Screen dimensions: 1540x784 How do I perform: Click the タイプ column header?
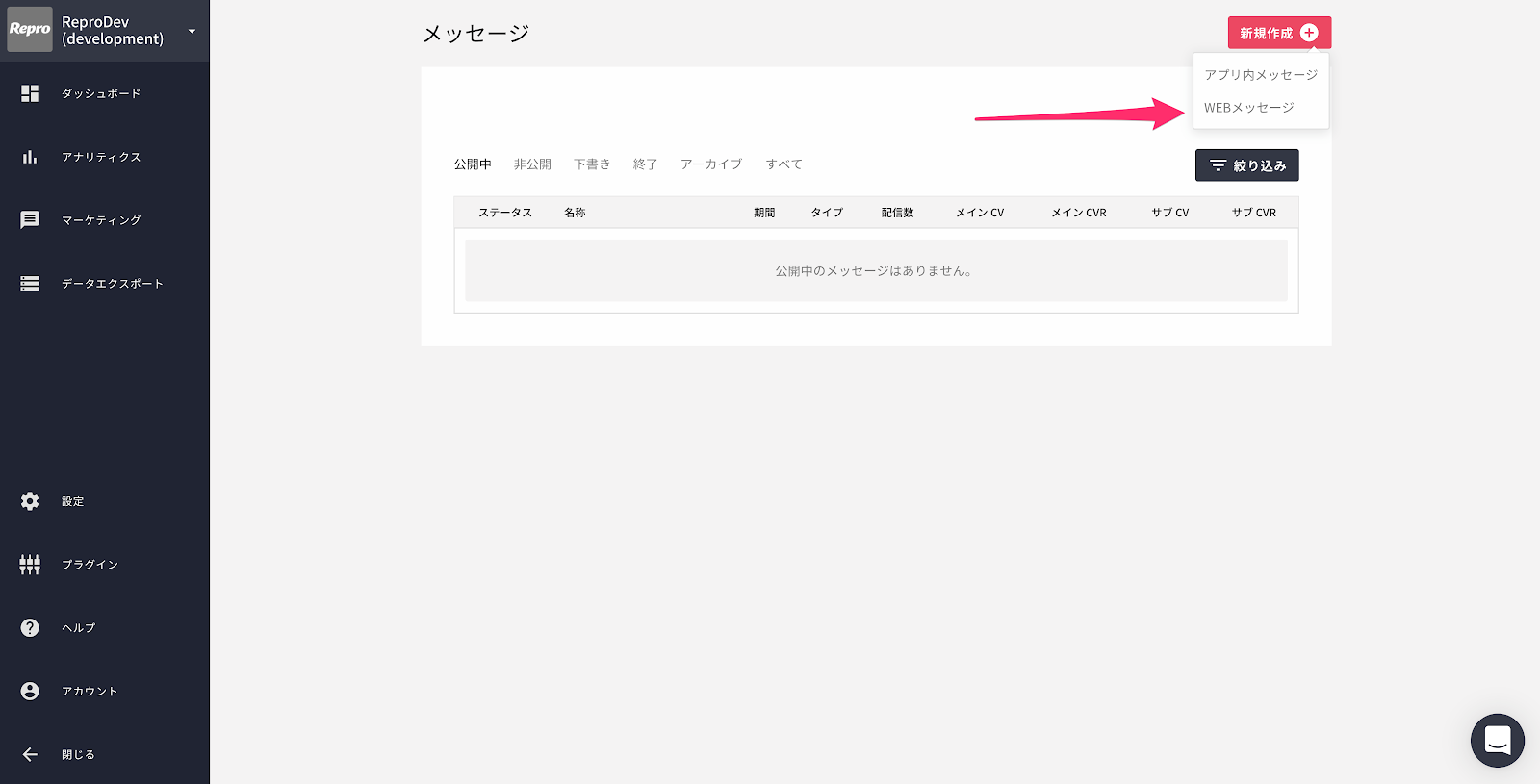point(827,213)
